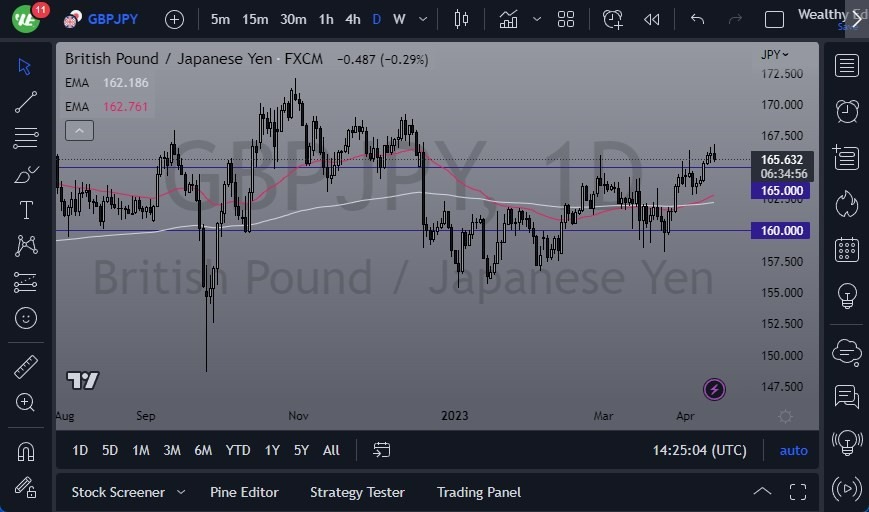Viewport: 869px width, 512px height.
Task: Open the Pine Editor tab
Action: (x=244, y=492)
